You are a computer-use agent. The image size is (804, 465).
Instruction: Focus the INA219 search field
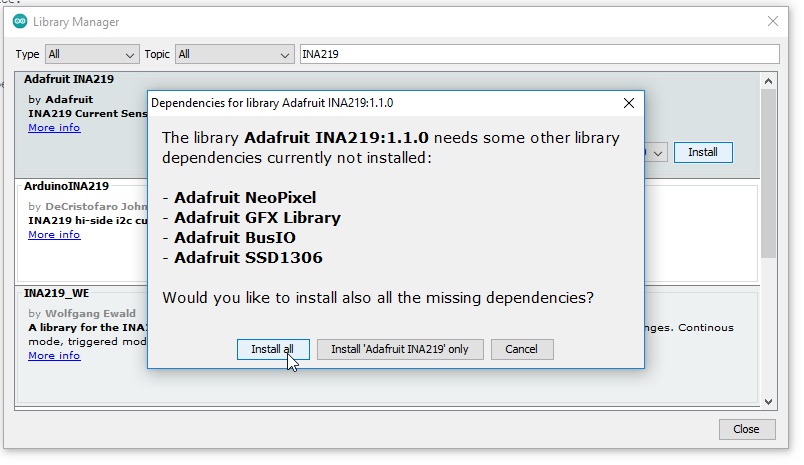[539, 54]
